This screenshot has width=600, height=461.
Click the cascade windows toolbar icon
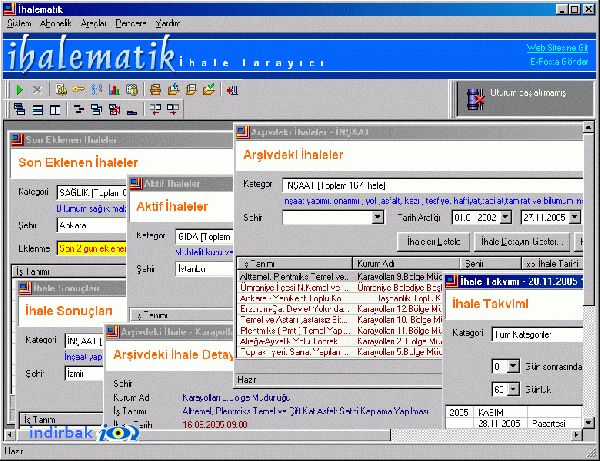(x=19, y=110)
